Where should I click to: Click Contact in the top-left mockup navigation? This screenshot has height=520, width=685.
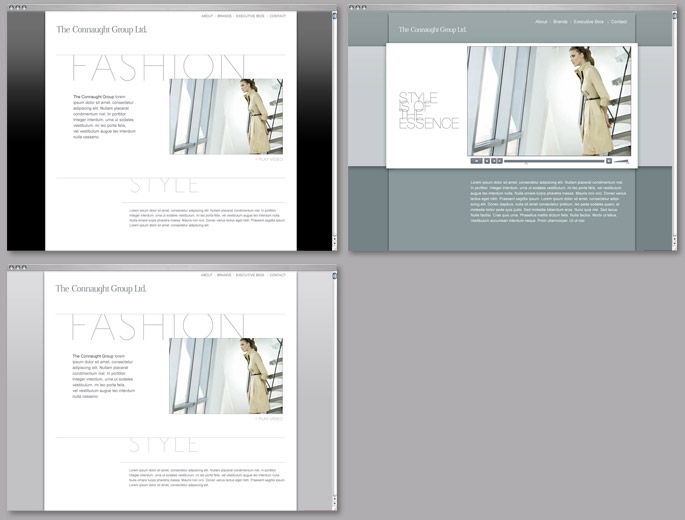pos(277,16)
